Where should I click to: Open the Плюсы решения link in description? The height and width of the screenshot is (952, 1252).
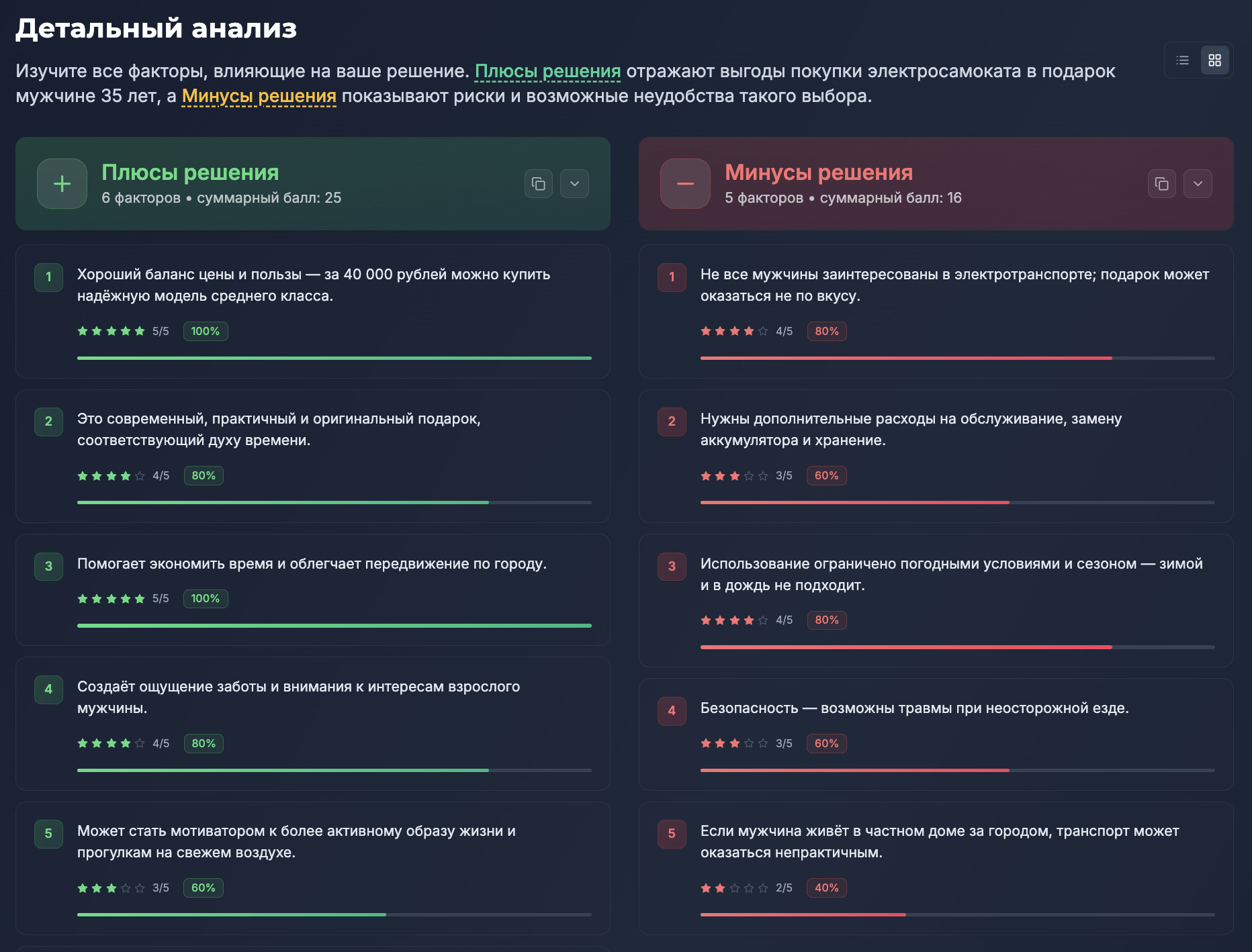[547, 71]
